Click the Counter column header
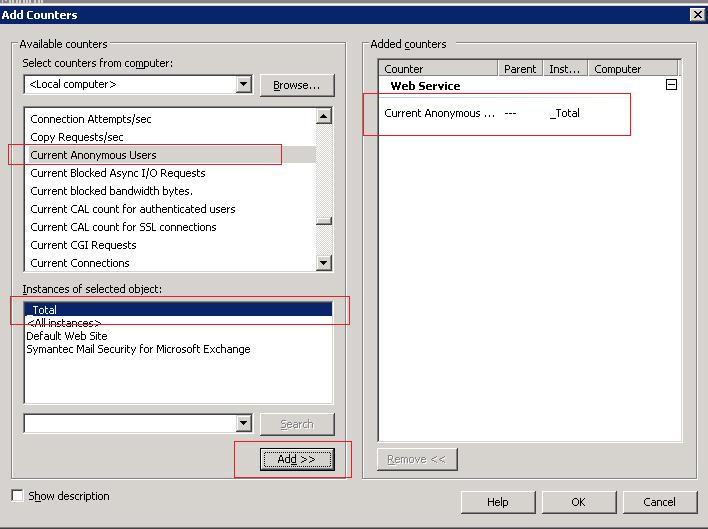708x529 pixels. pos(438,69)
